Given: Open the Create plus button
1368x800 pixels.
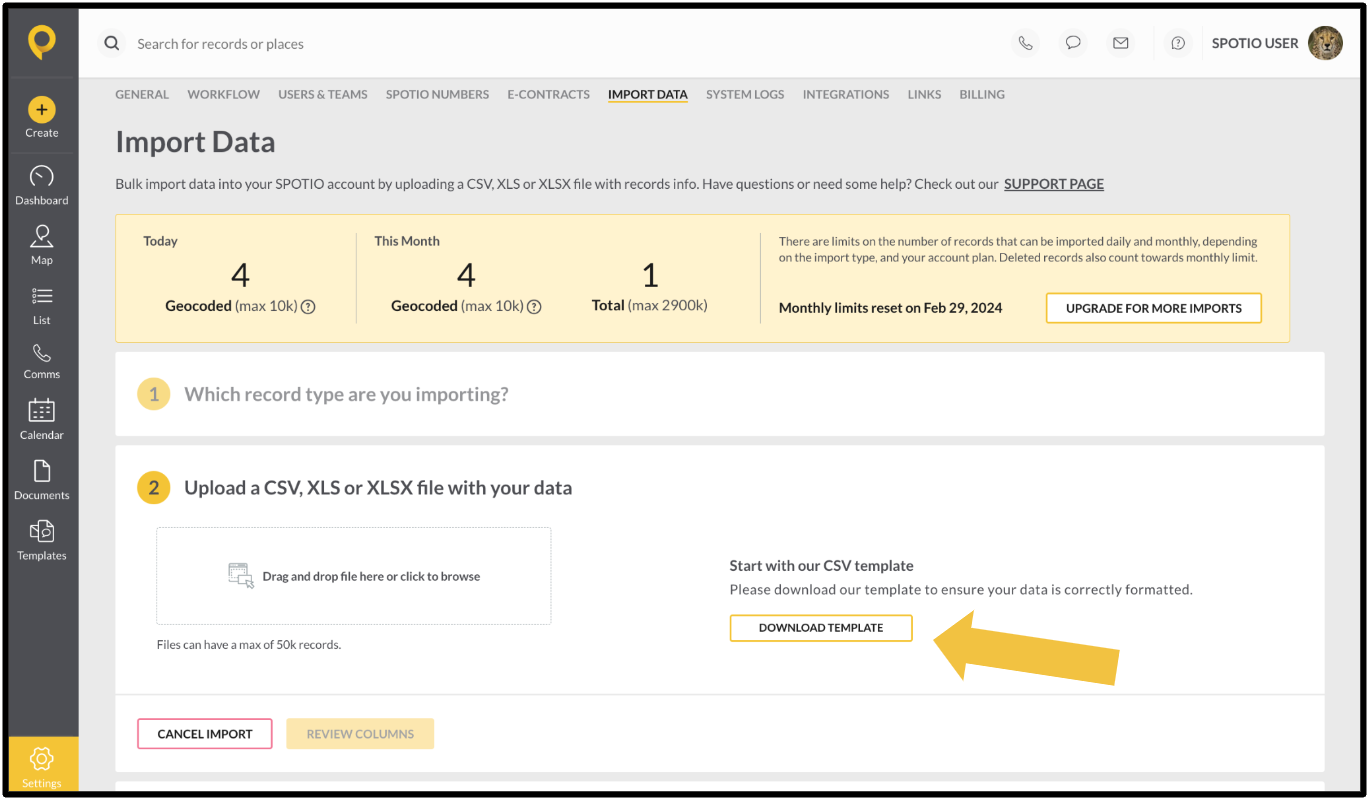Looking at the screenshot, I should [x=42, y=109].
